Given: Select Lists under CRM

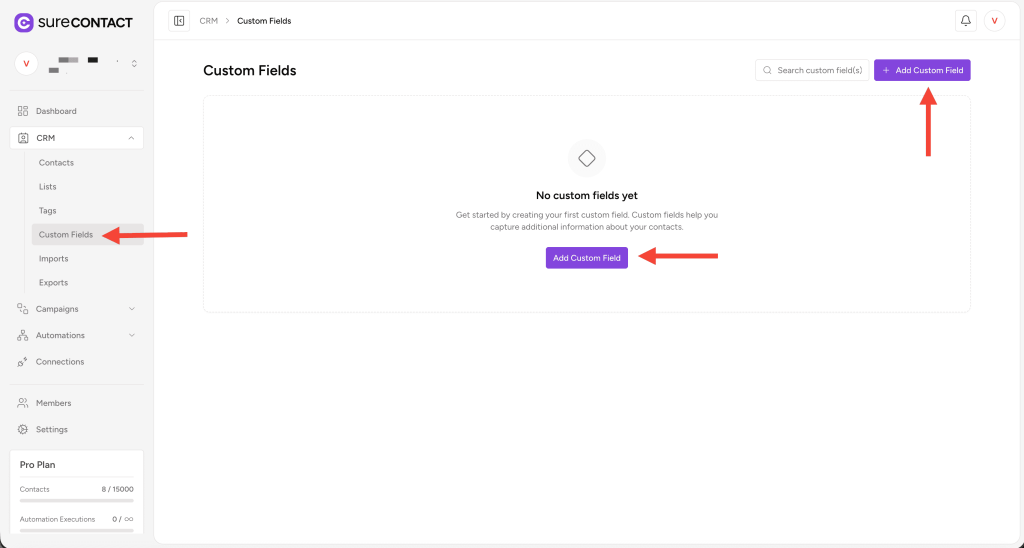Looking at the screenshot, I should pyautogui.click(x=48, y=187).
